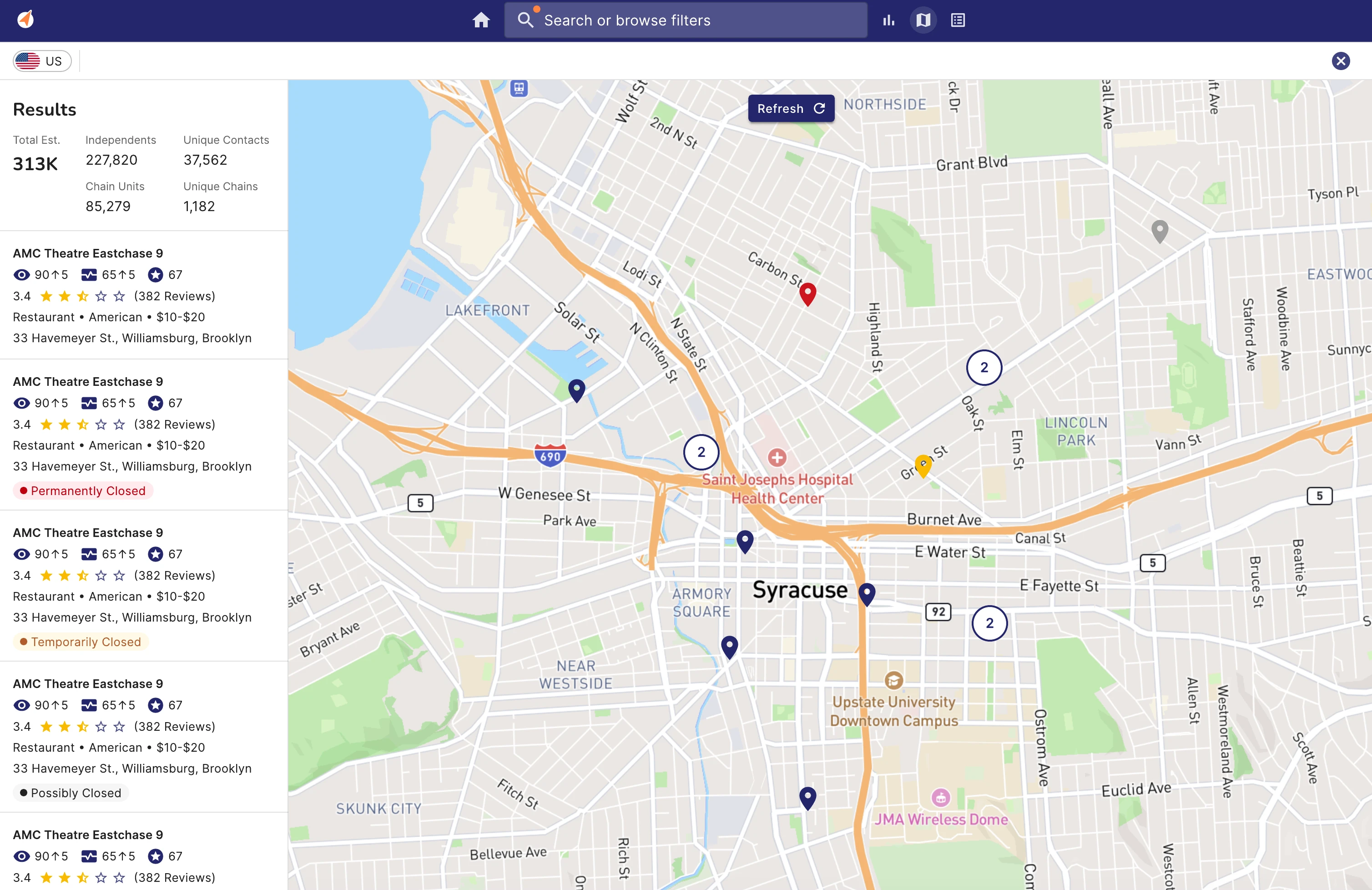Select the navy pin beside Syracuse label
The width and height of the screenshot is (1372, 890).
(x=867, y=594)
